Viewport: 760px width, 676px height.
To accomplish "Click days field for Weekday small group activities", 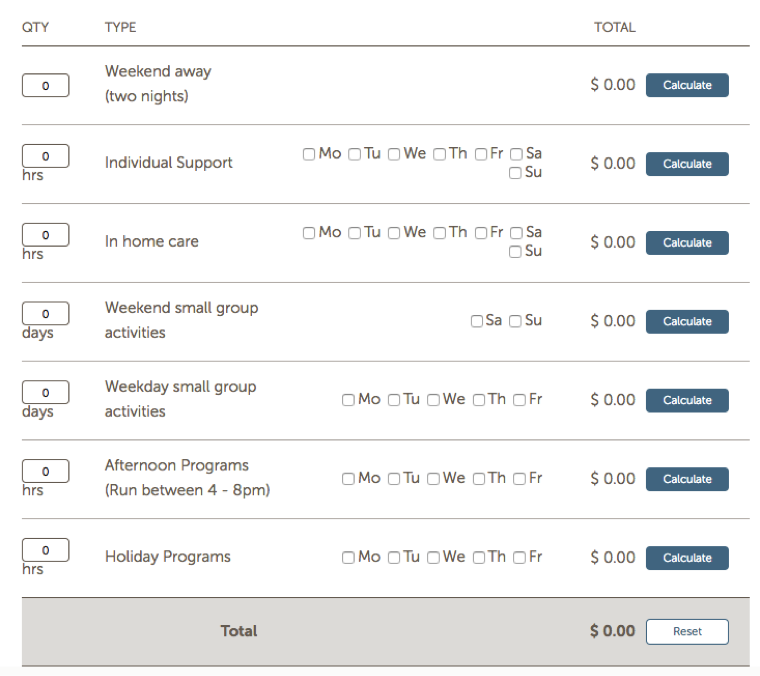I will [46, 392].
